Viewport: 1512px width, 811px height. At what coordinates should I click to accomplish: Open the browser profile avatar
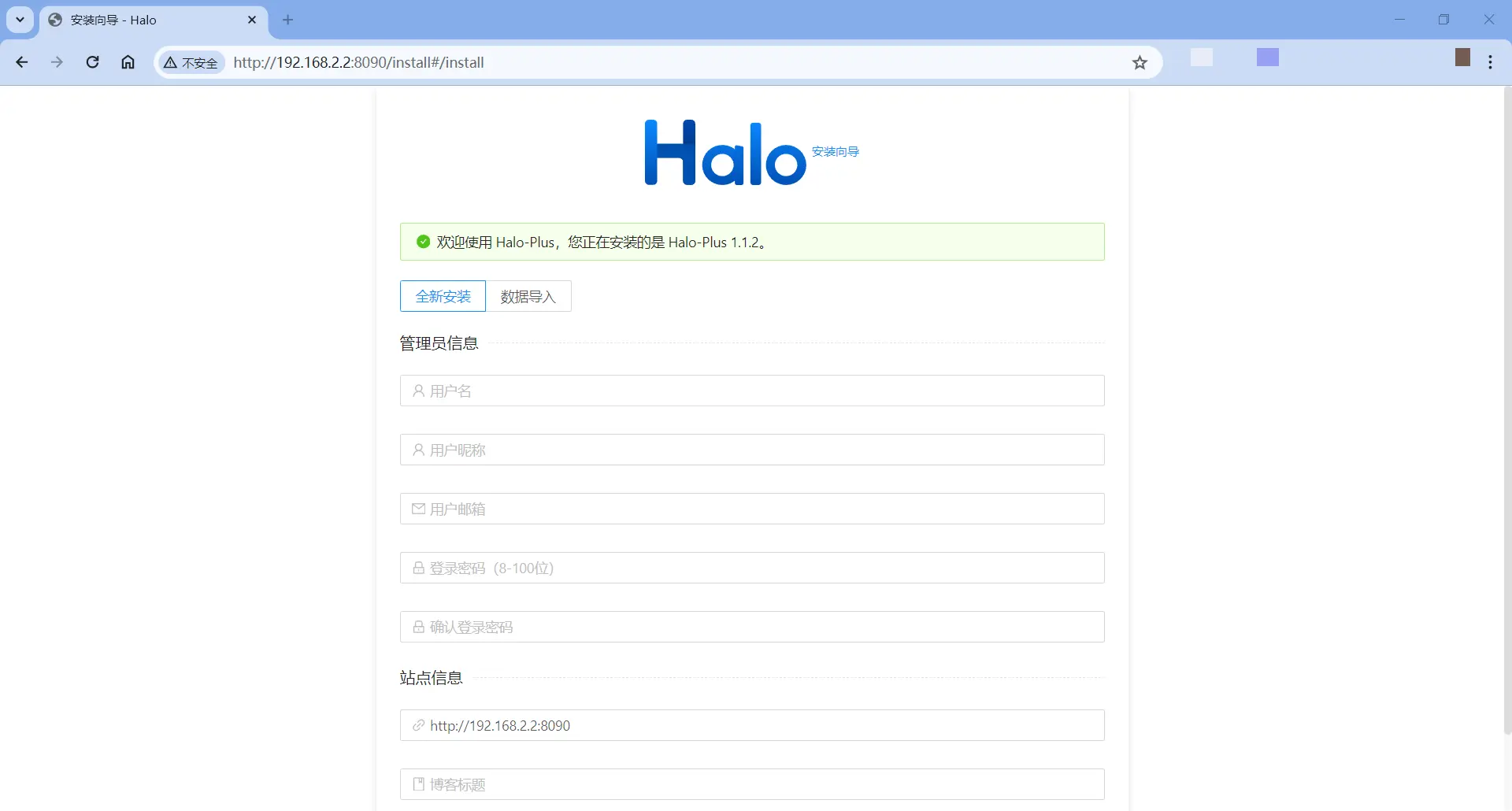(1462, 57)
